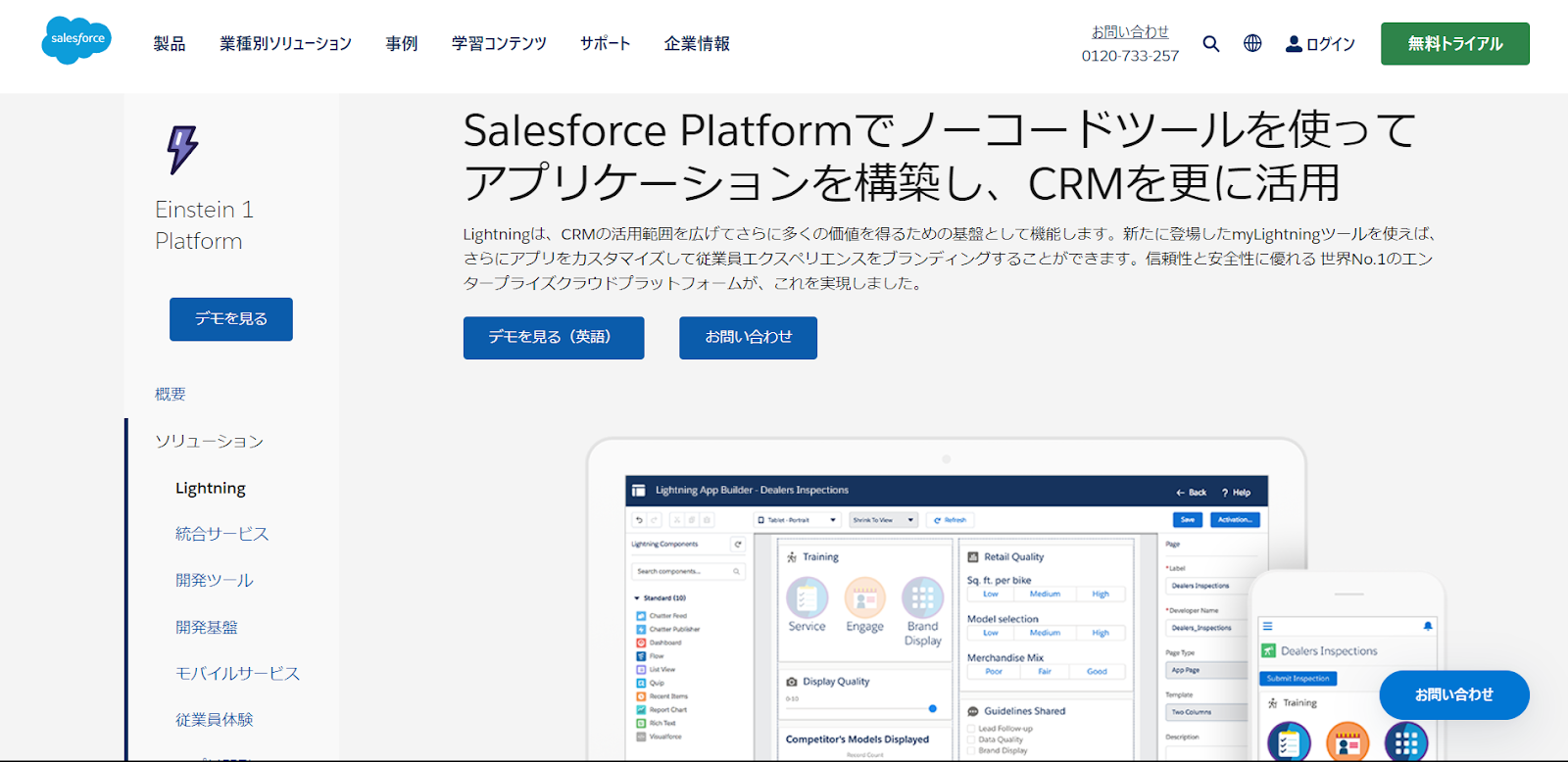Click the floating お問い合わせ chat button
The width and height of the screenshot is (1568, 762).
[1454, 695]
